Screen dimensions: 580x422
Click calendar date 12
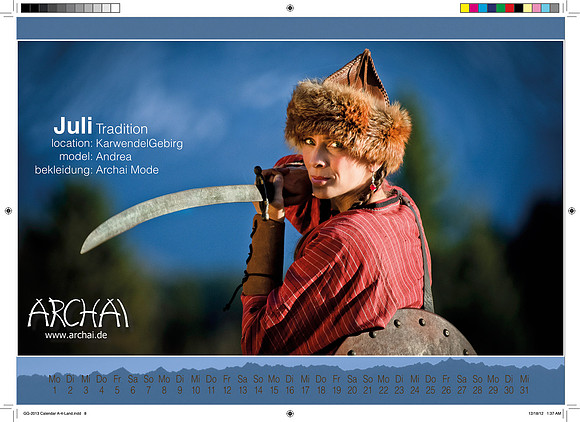point(227,390)
